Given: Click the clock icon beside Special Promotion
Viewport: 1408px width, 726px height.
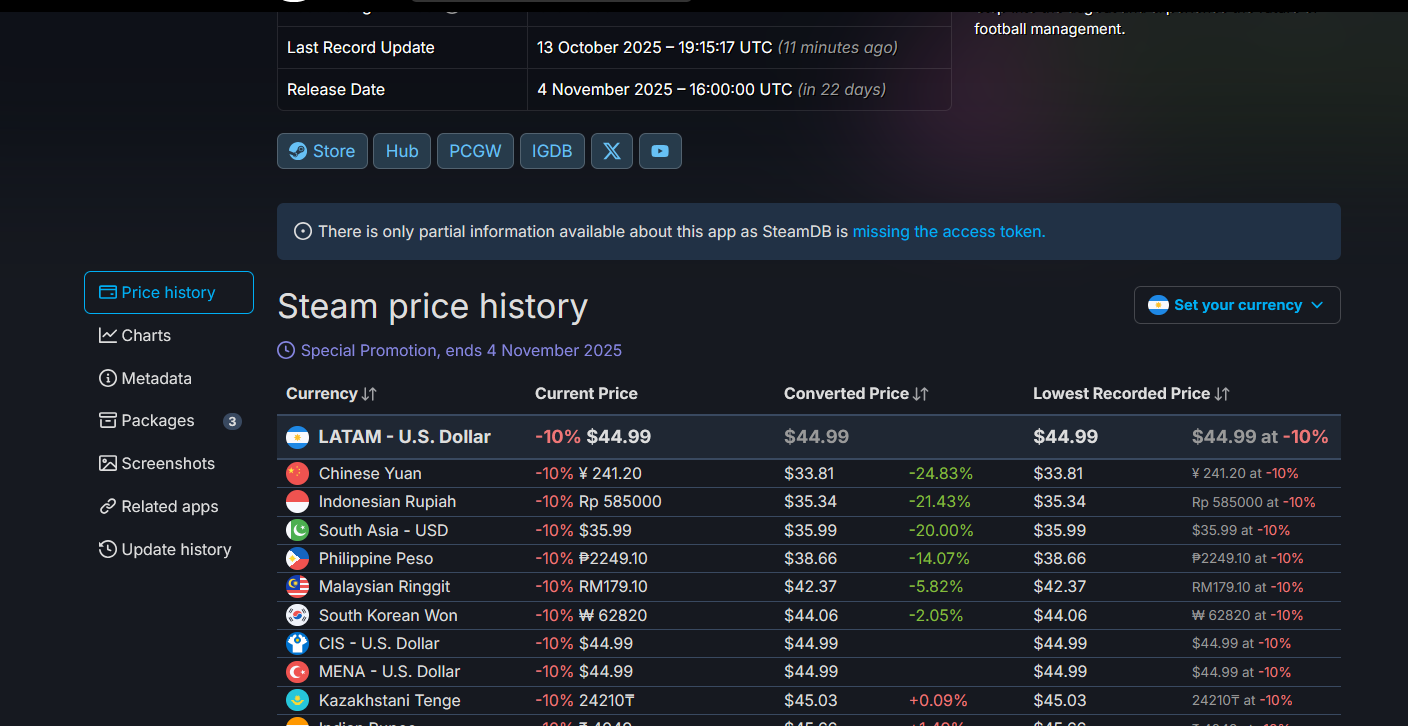Looking at the screenshot, I should (x=286, y=350).
